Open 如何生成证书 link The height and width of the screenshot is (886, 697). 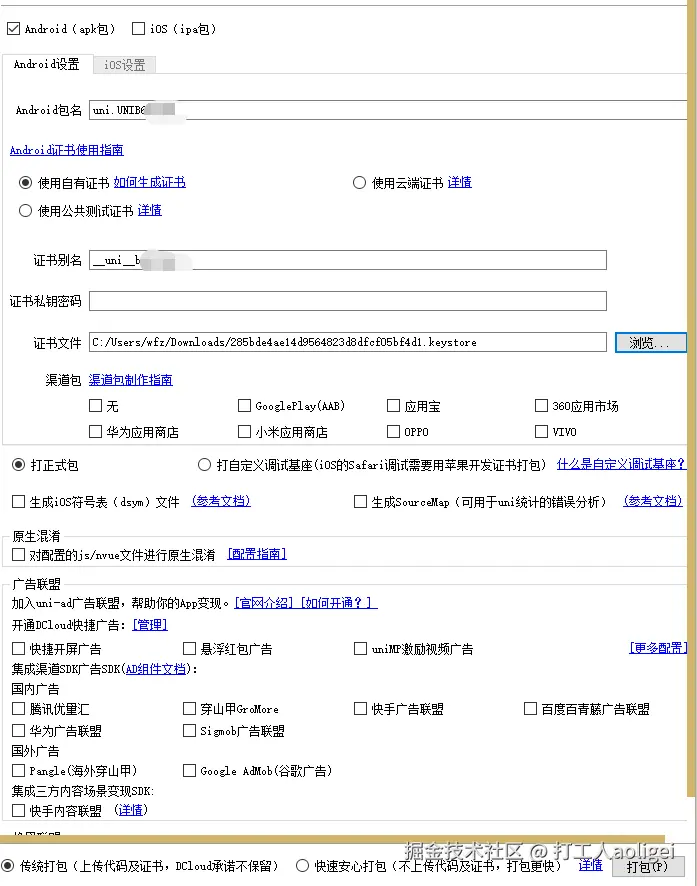pos(150,182)
